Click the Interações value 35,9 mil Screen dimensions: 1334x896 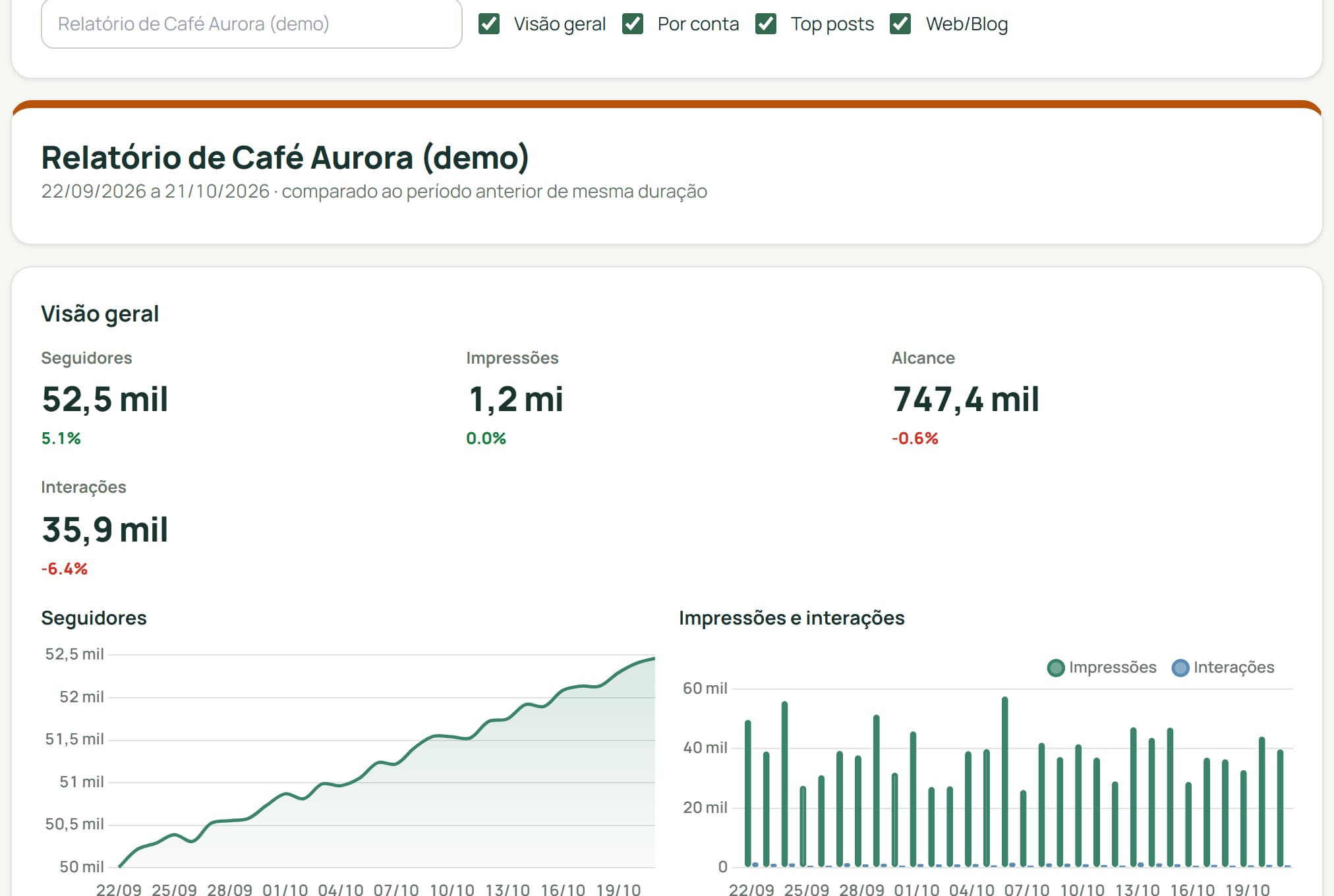click(105, 530)
